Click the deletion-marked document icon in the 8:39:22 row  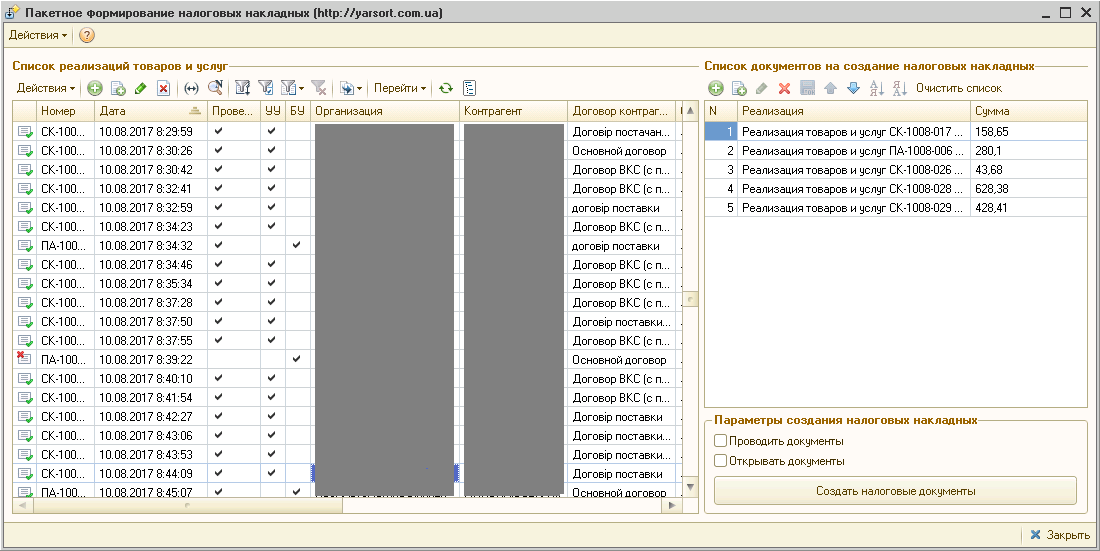coord(25,359)
